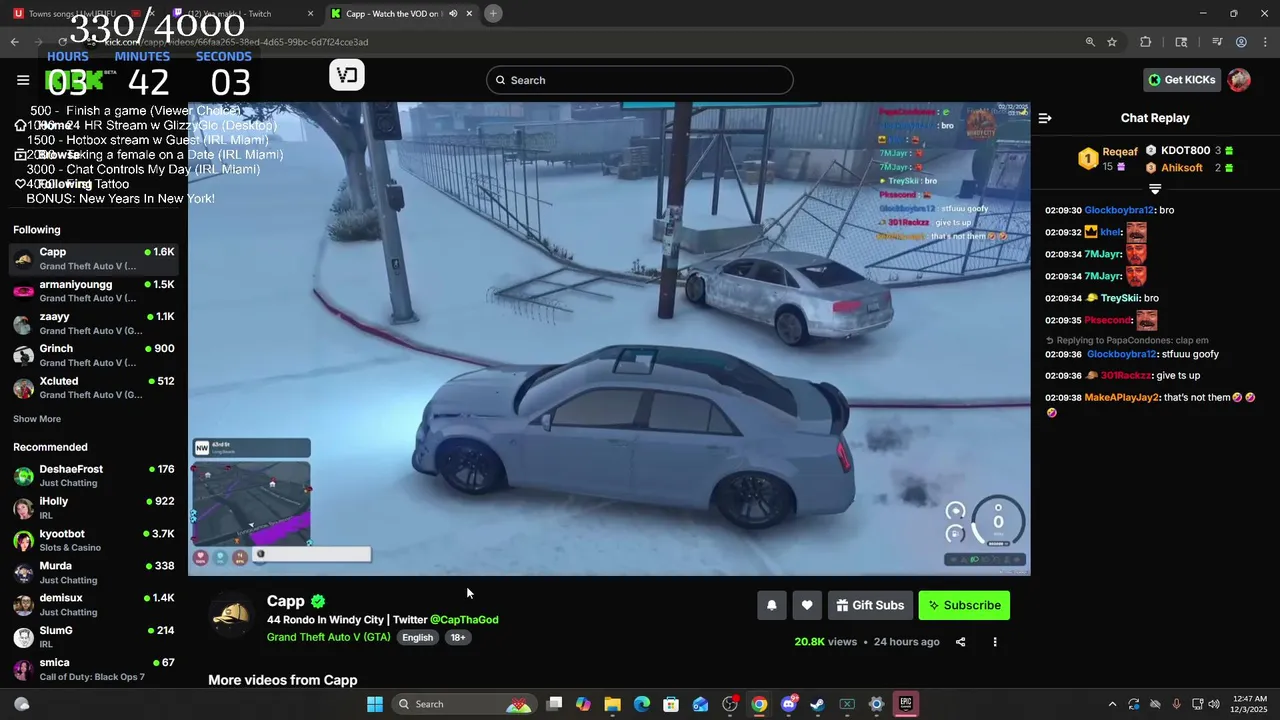The height and width of the screenshot is (720, 1280).
Task: Collapse the Chat Replay panel icon
Action: (x=1045, y=118)
